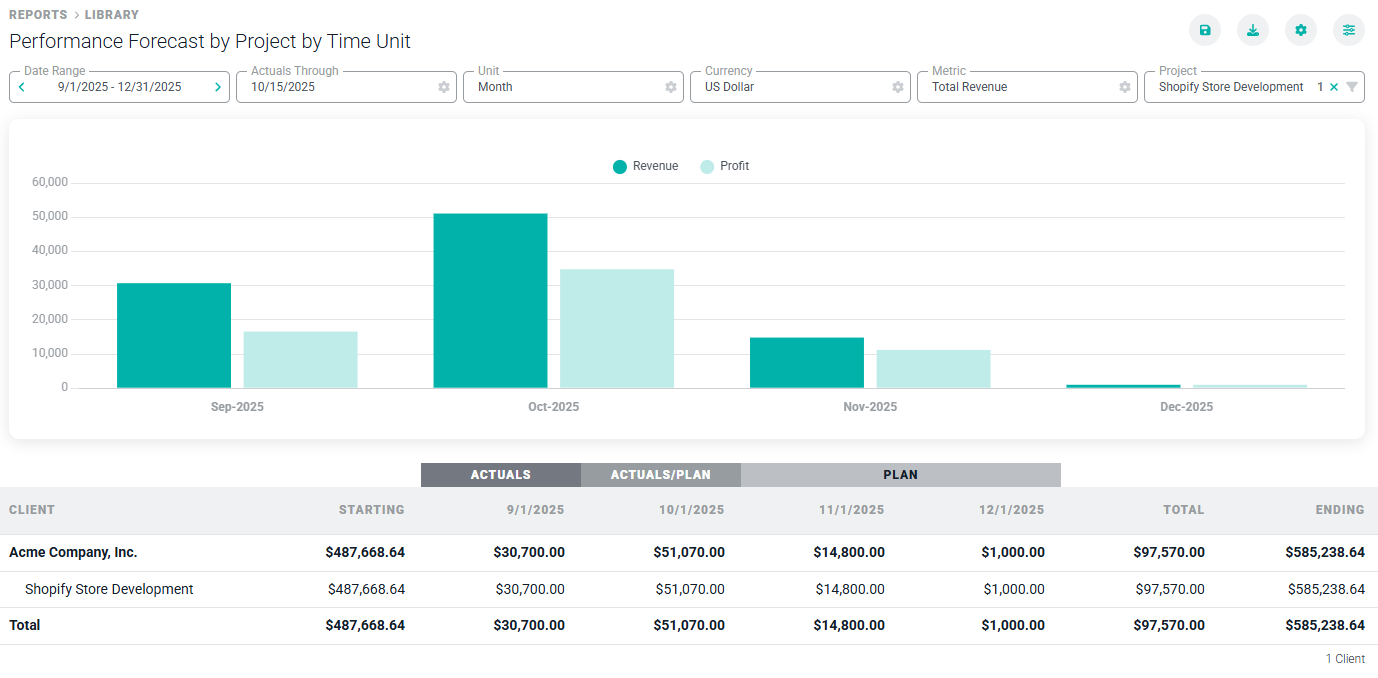Image resolution: width=1378 pixels, height=678 pixels.
Task: Click the Metric field gear icon
Action: 1125,87
